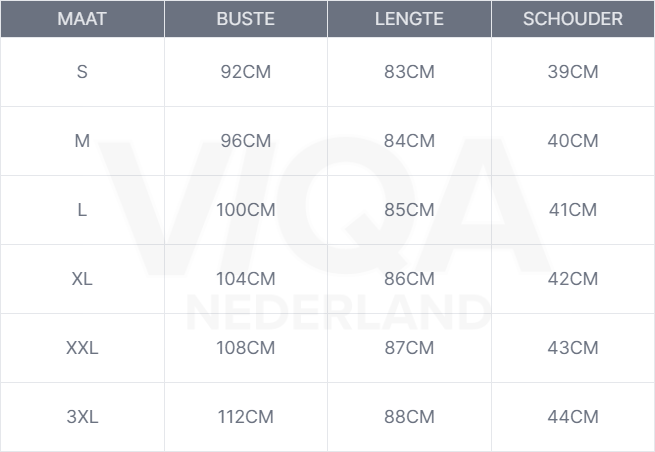This screenshot has width=655, height=452.
Task: Click the size S row label
Action: coord(82,72)
